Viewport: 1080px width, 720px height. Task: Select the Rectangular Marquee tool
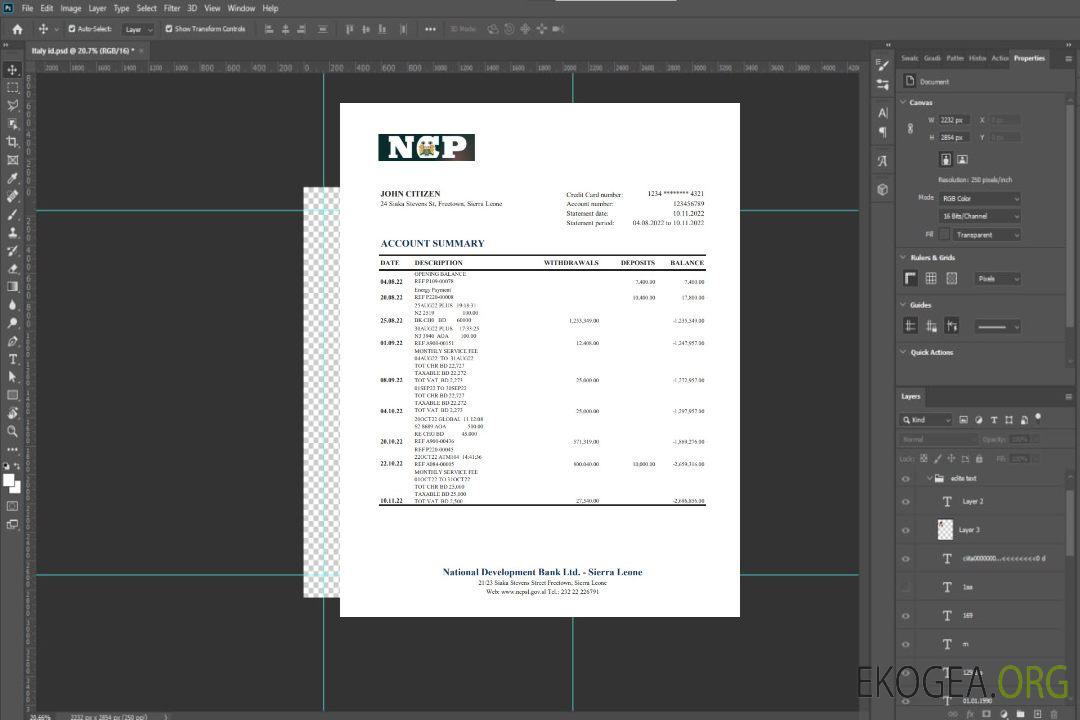tap(12, 87)
